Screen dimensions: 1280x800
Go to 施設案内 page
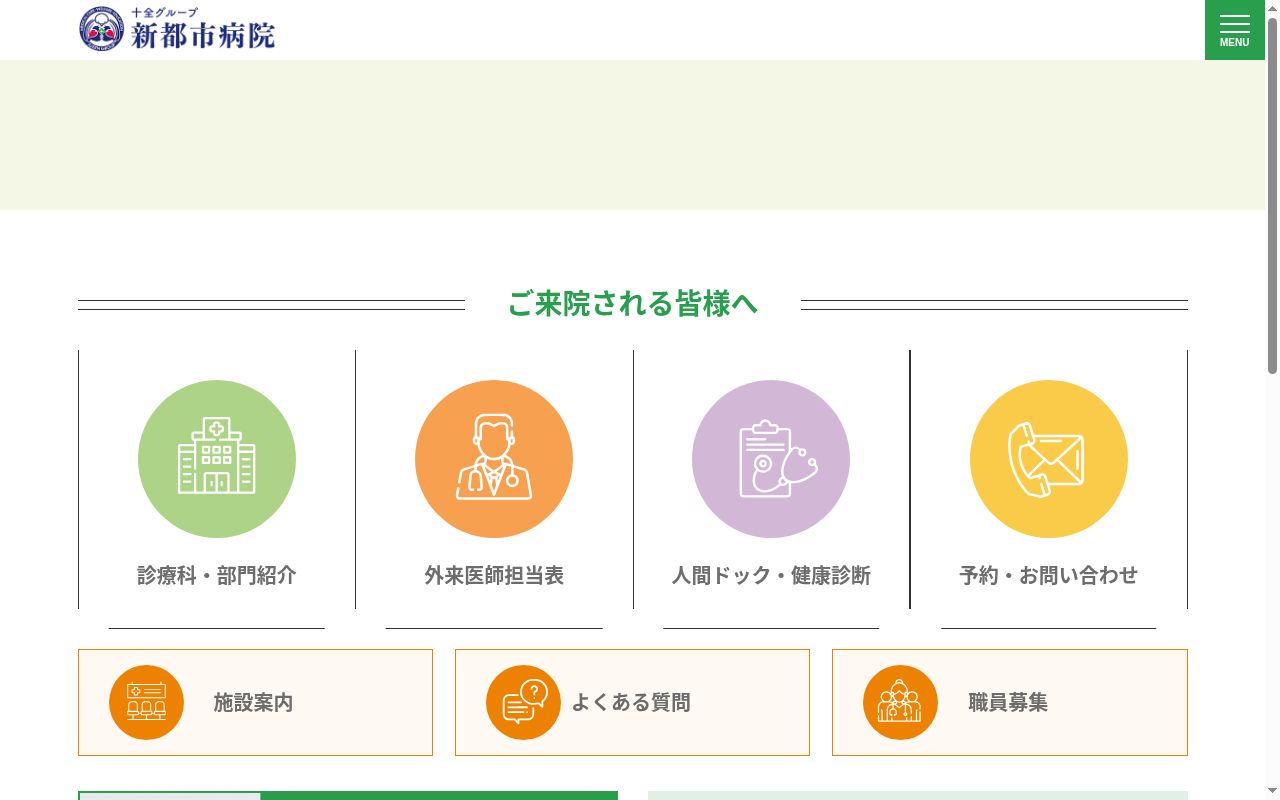point(255,702)
